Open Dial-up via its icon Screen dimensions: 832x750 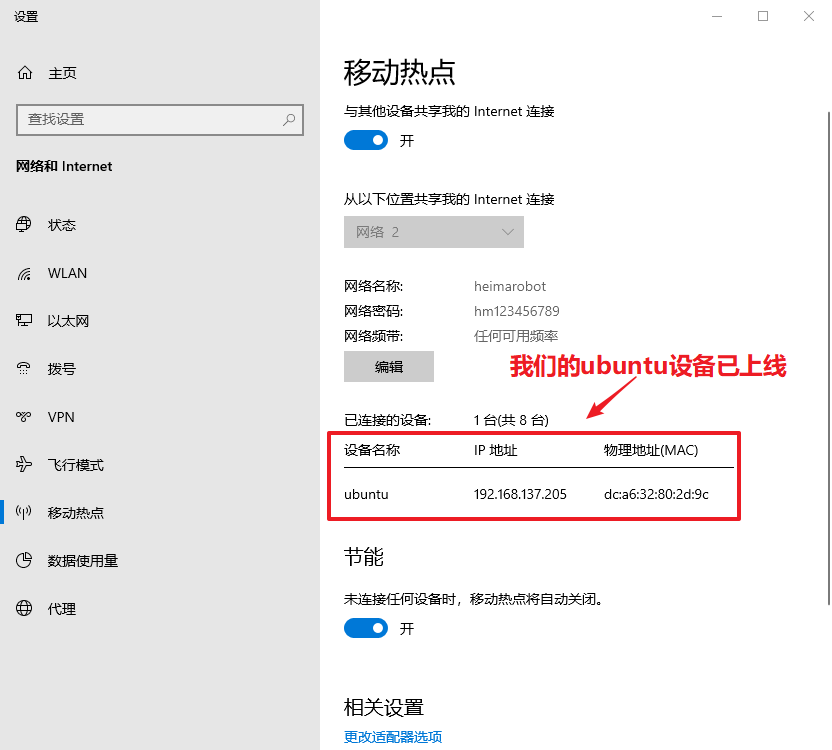click(25, 369)
